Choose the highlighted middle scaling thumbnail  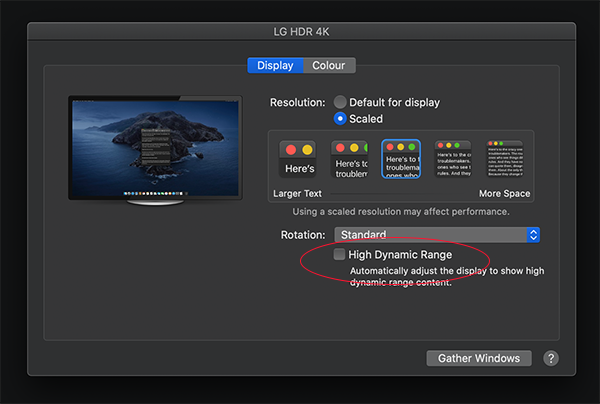pyautogui.click(x=401, y=159)
